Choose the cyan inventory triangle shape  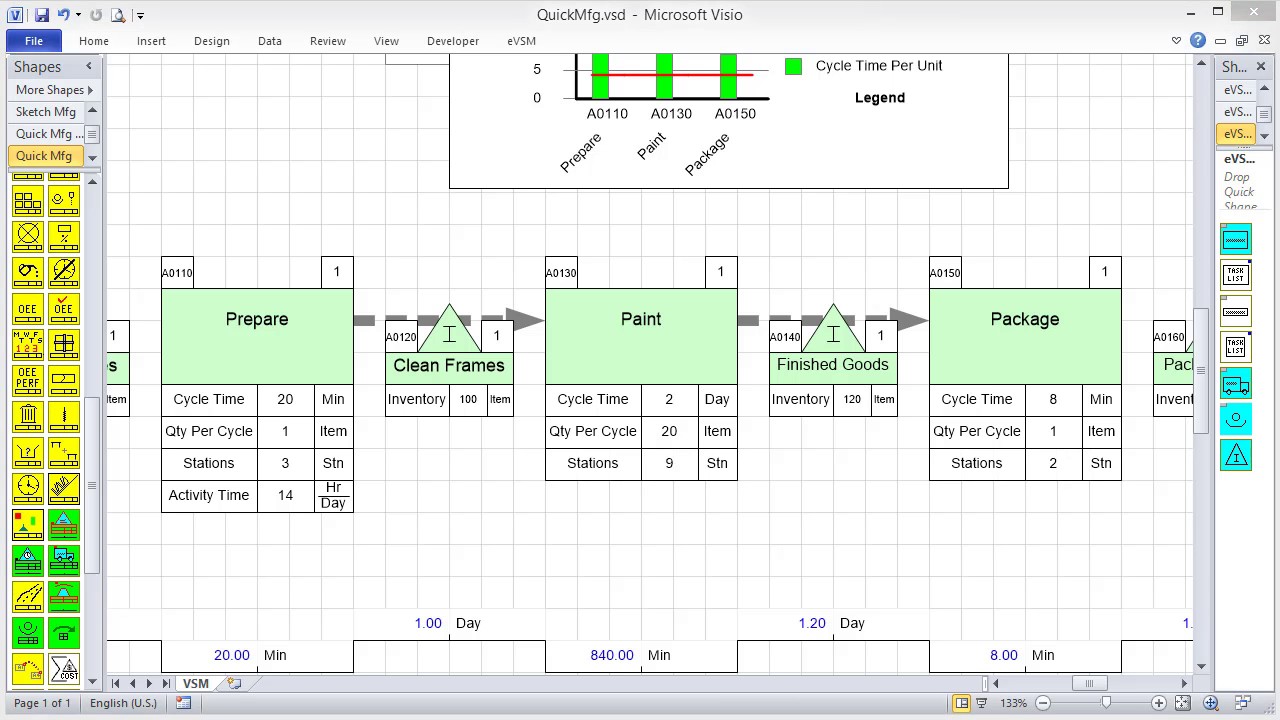[1236, 456]
